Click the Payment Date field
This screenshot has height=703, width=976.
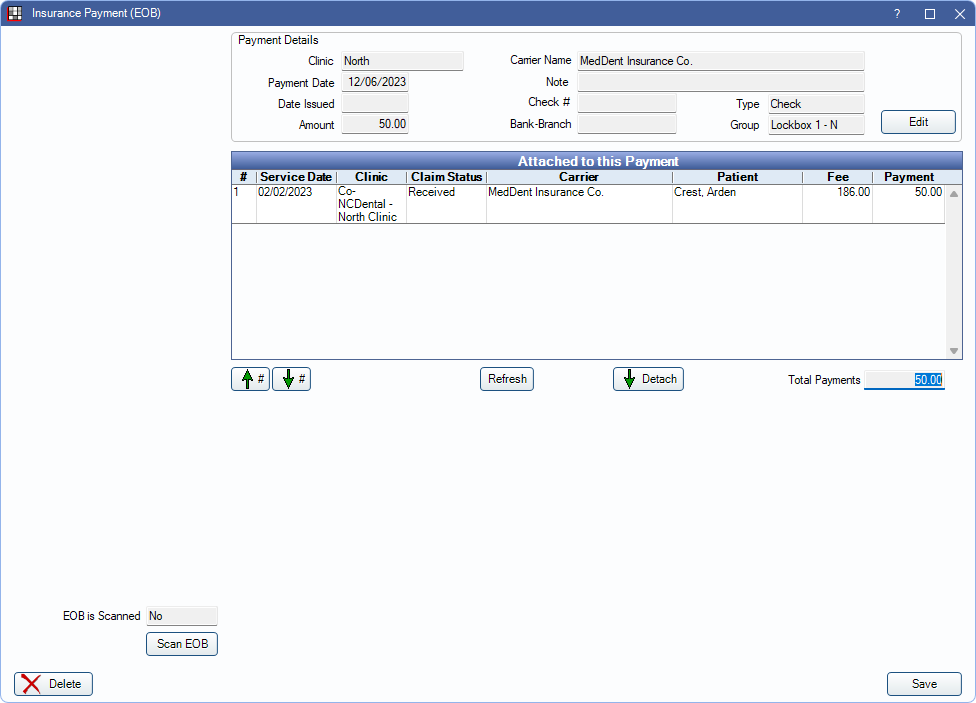click(x=375, y=83)
